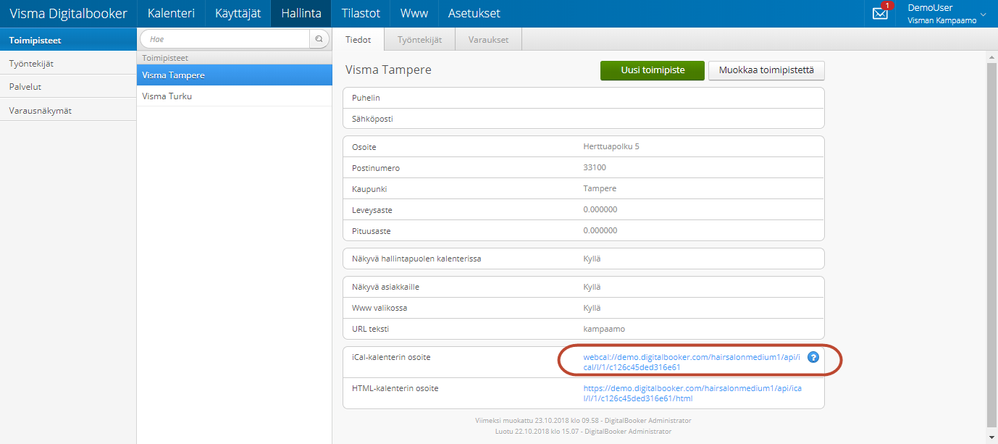Screen dimensions: 998x444
Task: Switch to the Varaukset tab
Action: point(488,39)
